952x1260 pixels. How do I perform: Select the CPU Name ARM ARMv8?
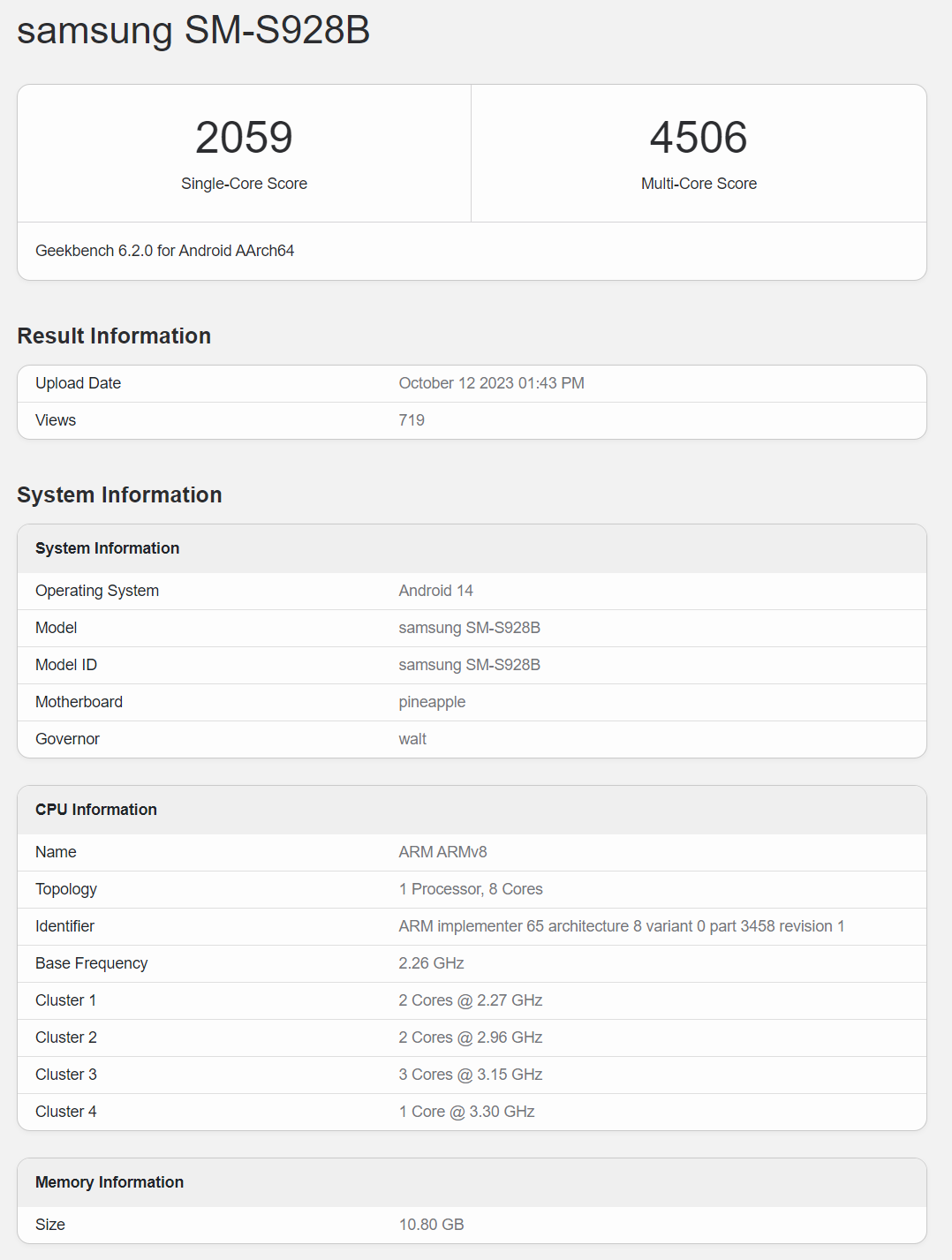click(x=442, y=851)
